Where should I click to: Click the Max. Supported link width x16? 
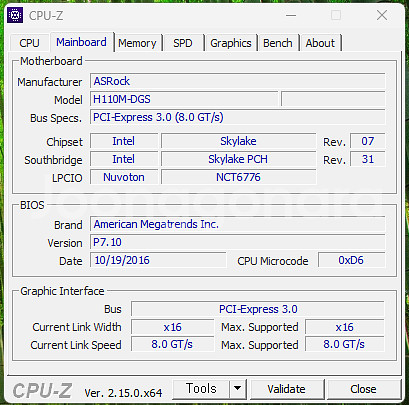[x=345, y=327]
